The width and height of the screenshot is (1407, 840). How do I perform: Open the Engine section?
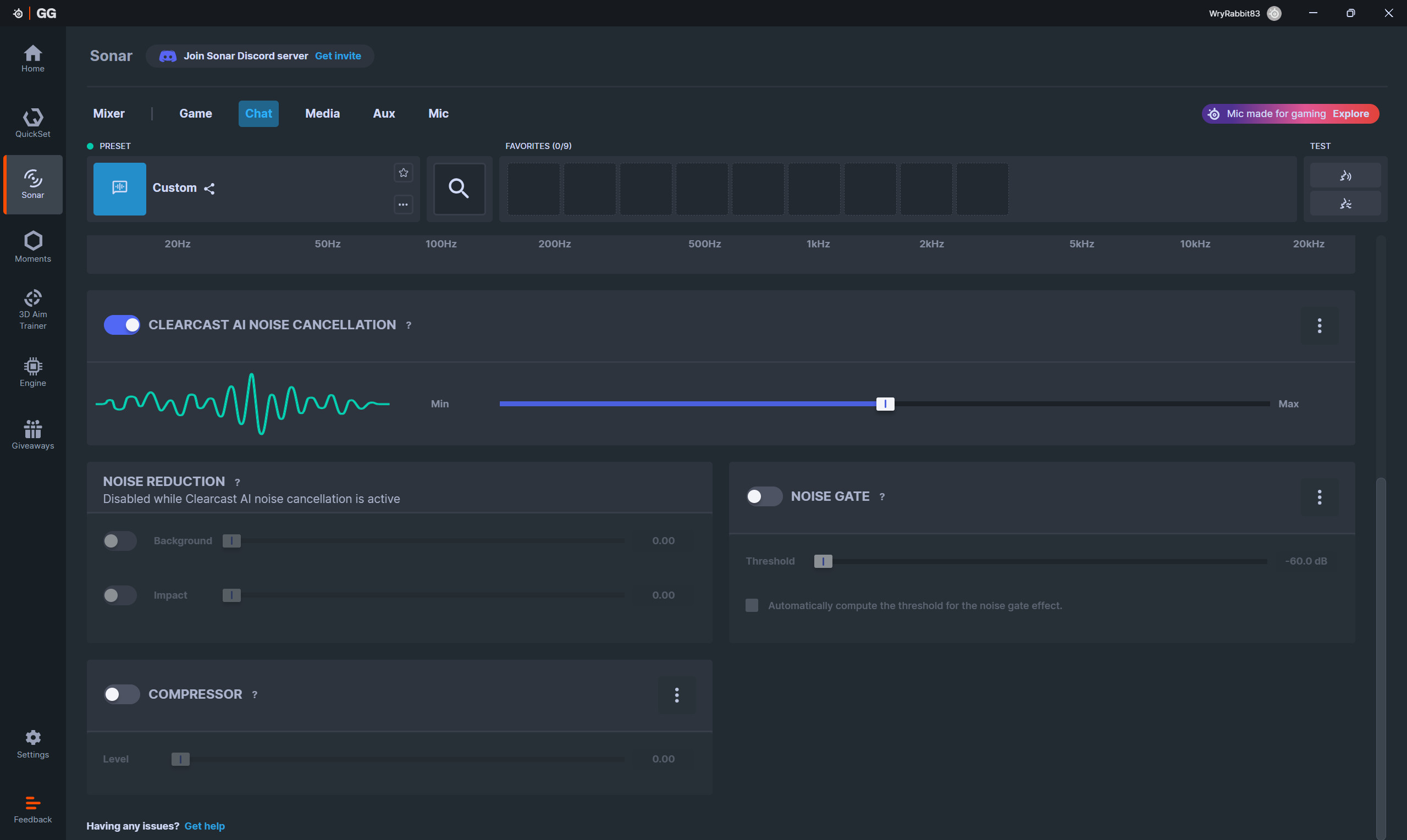point(33,372)
